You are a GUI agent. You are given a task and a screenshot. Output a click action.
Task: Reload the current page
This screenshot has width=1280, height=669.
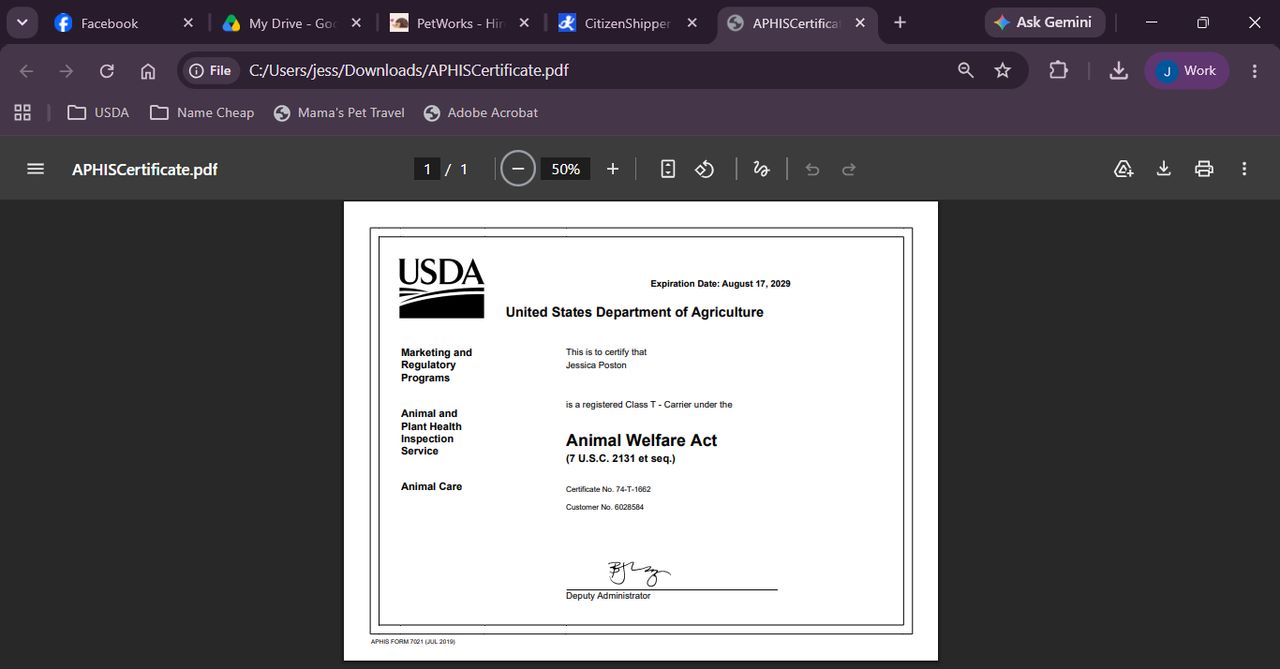pyautogui.click(x=107, y=71)
